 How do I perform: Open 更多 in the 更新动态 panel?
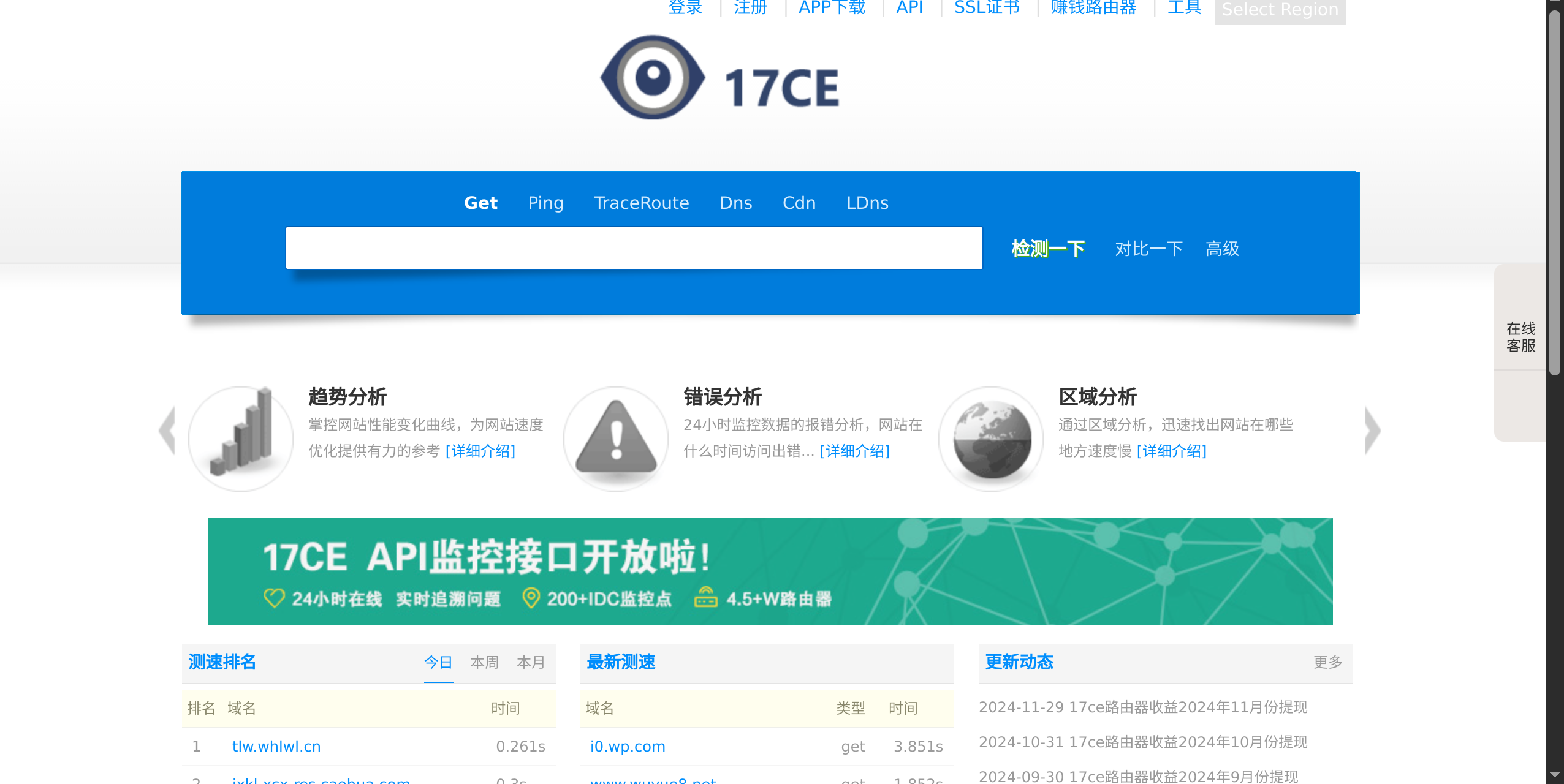pos(1327,662)
